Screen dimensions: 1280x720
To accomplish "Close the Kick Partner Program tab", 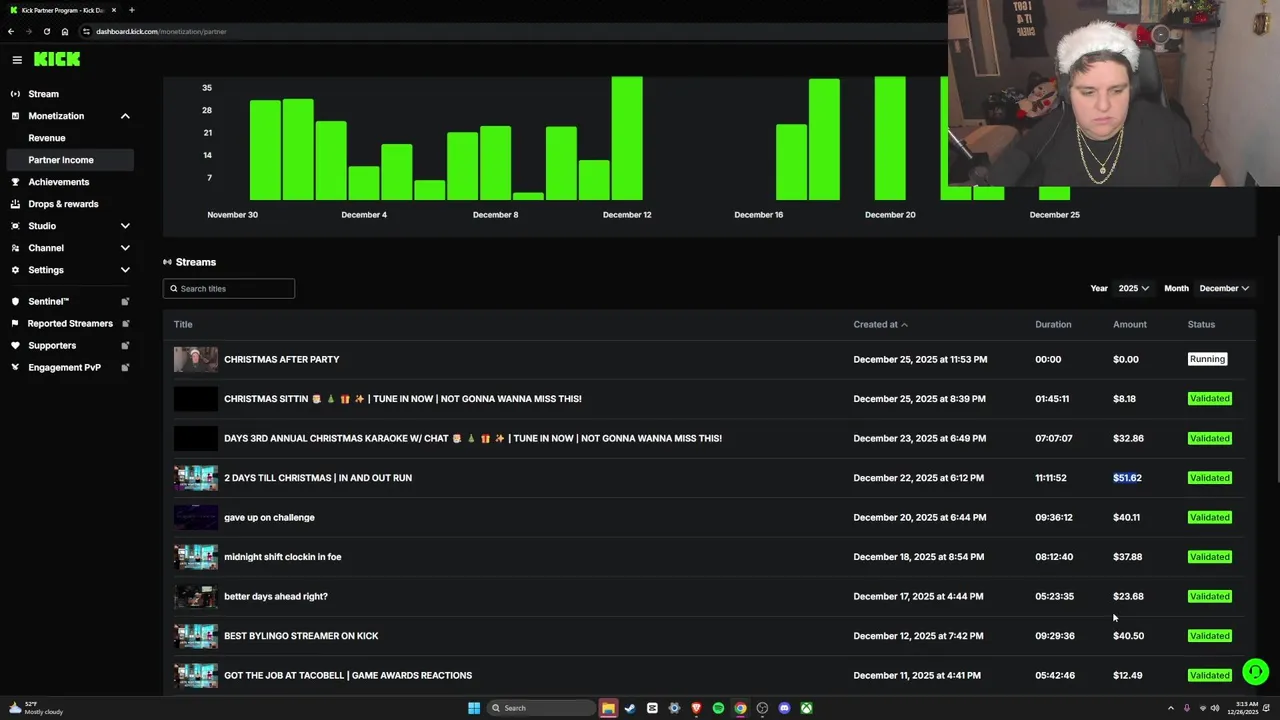I will [x=113, y=10].
